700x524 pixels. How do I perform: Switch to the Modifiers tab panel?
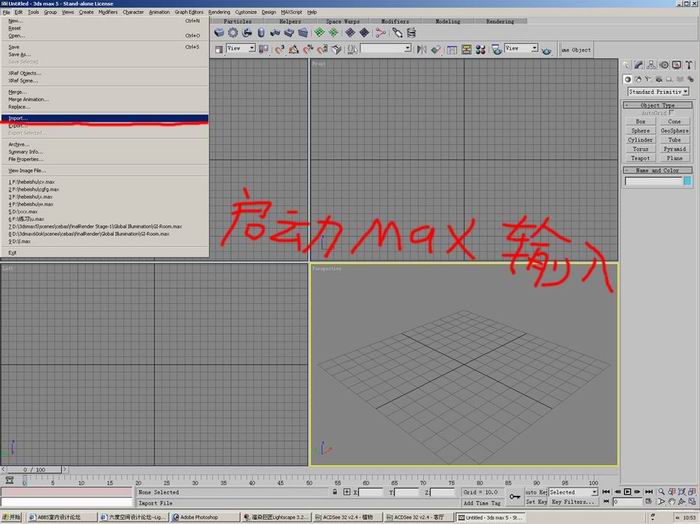coord(395,21)
